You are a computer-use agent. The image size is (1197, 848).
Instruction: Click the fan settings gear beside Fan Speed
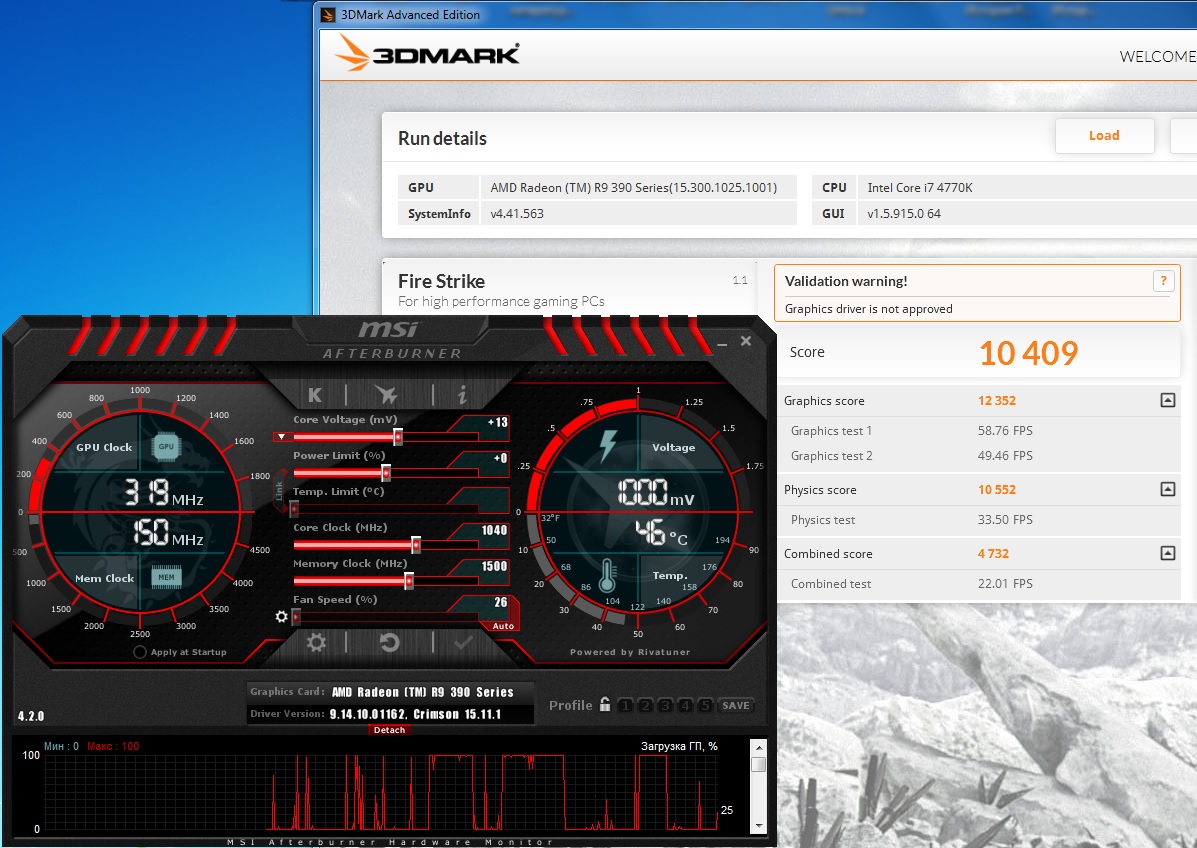tap(281, 616)
